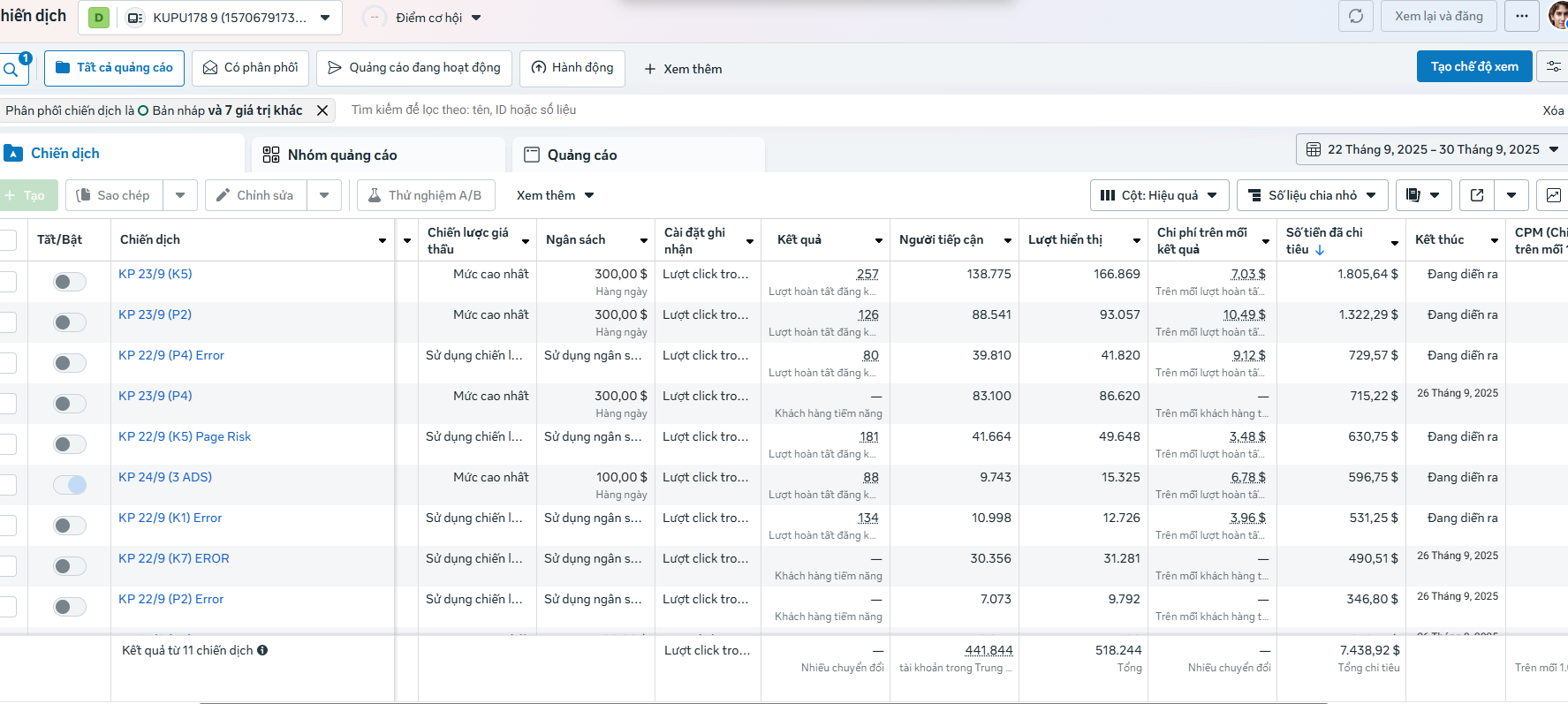
Task: Enable campaign KP 22/9 (P2) Error
Action: (70, 607)
